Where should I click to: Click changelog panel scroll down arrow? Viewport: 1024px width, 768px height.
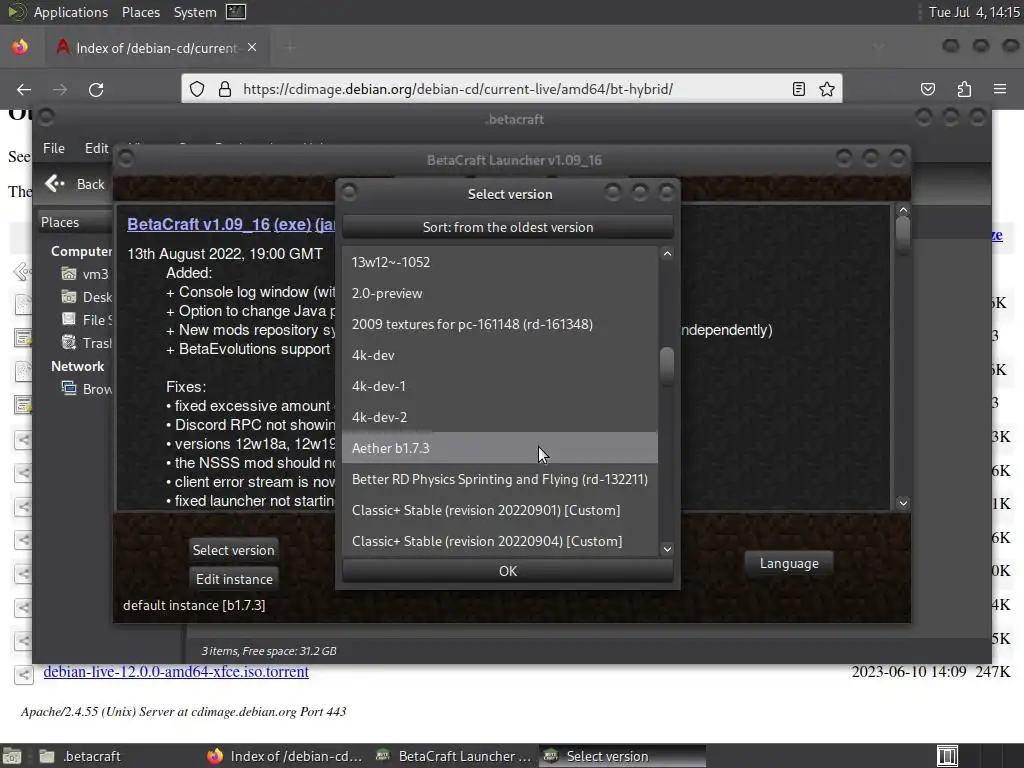tap(903, 503)
